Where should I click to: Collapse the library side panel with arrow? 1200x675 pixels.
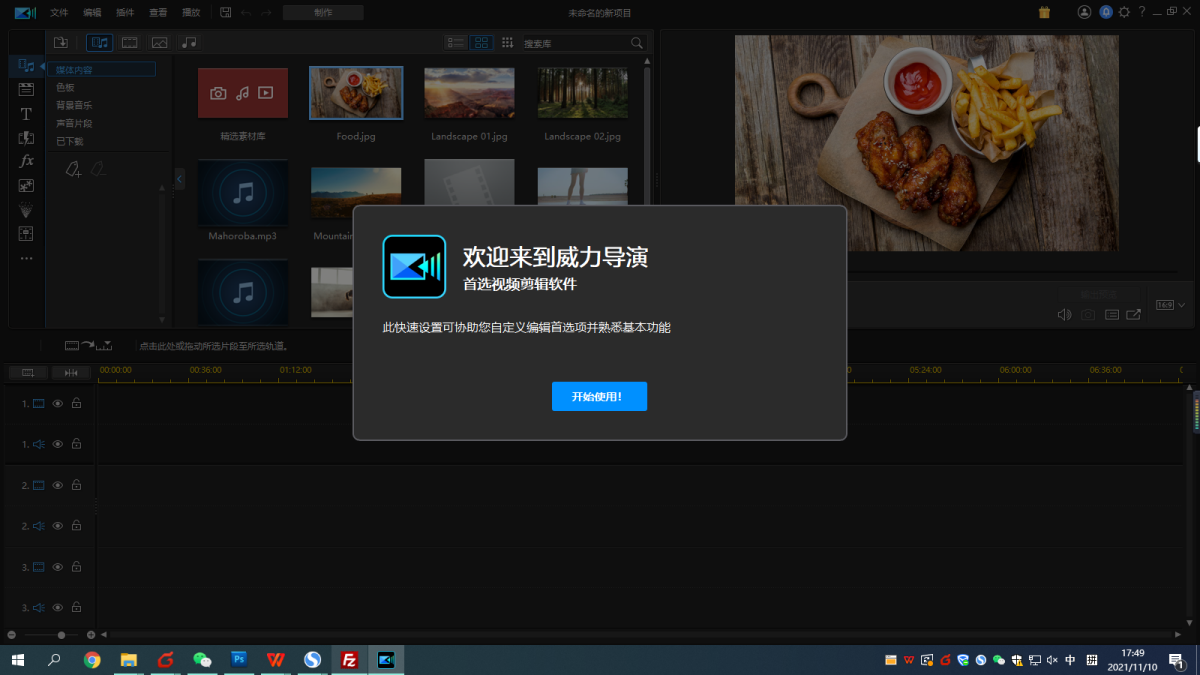pyautogui.click(x=179, y=179)
